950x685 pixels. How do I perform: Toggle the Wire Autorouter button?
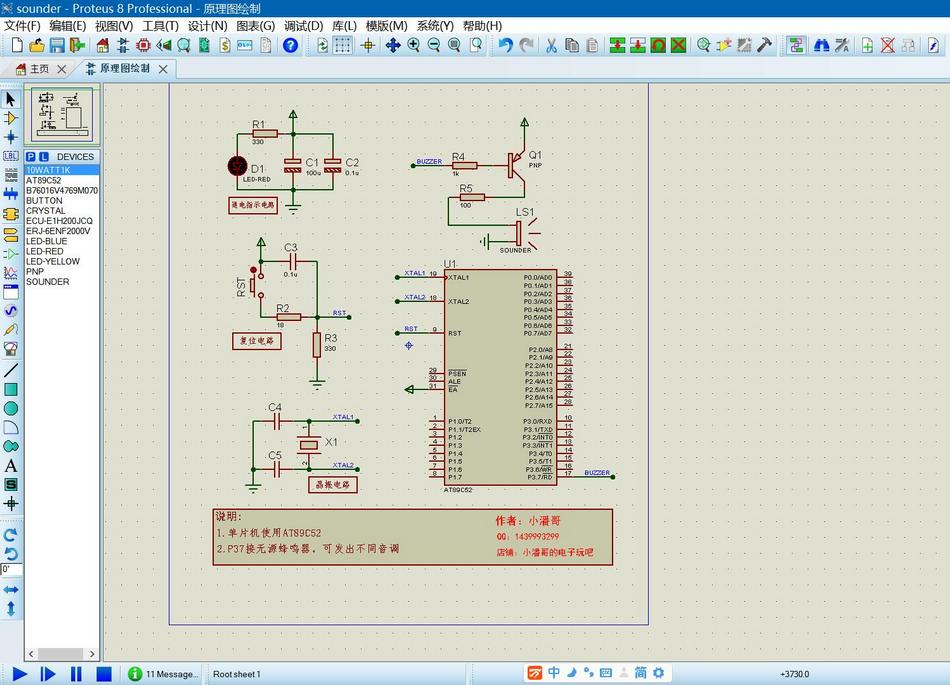[796, 45]
